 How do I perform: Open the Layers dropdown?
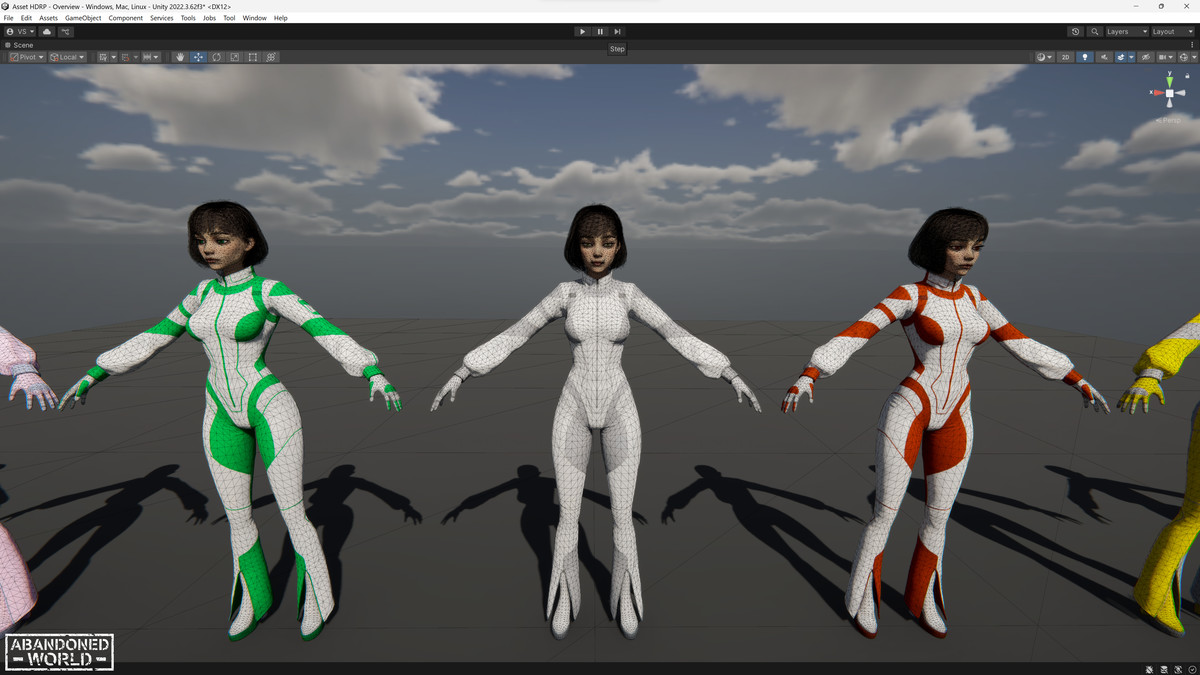coord(1126,32)
